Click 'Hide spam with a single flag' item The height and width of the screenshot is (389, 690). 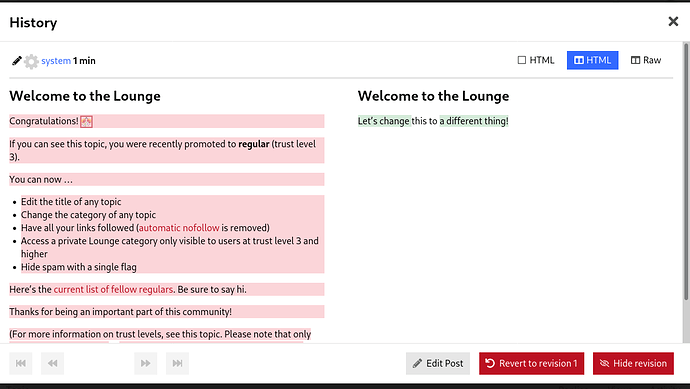[79, 267]
